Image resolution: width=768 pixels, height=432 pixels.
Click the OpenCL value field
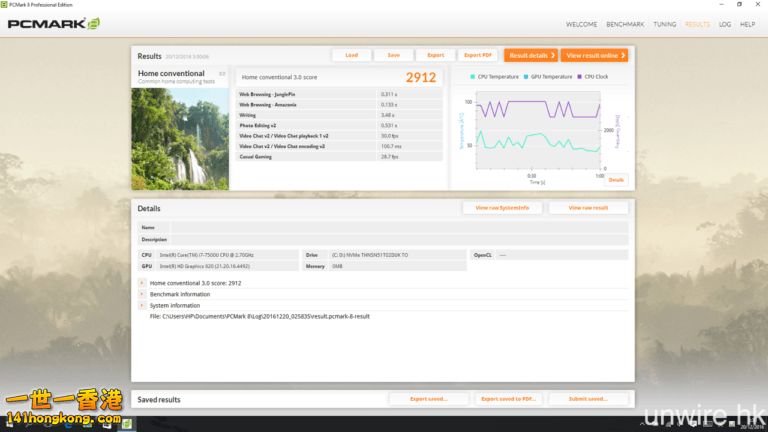(x=562, y=255)
